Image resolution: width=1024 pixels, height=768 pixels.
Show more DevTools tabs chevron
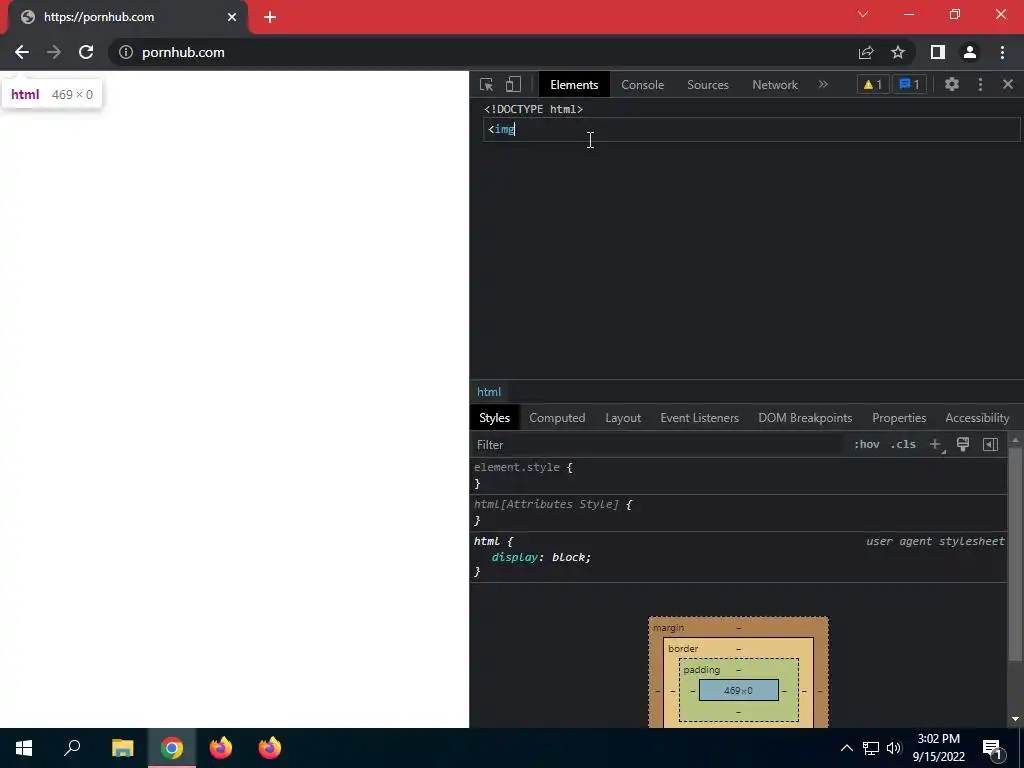tap(823, 84)
